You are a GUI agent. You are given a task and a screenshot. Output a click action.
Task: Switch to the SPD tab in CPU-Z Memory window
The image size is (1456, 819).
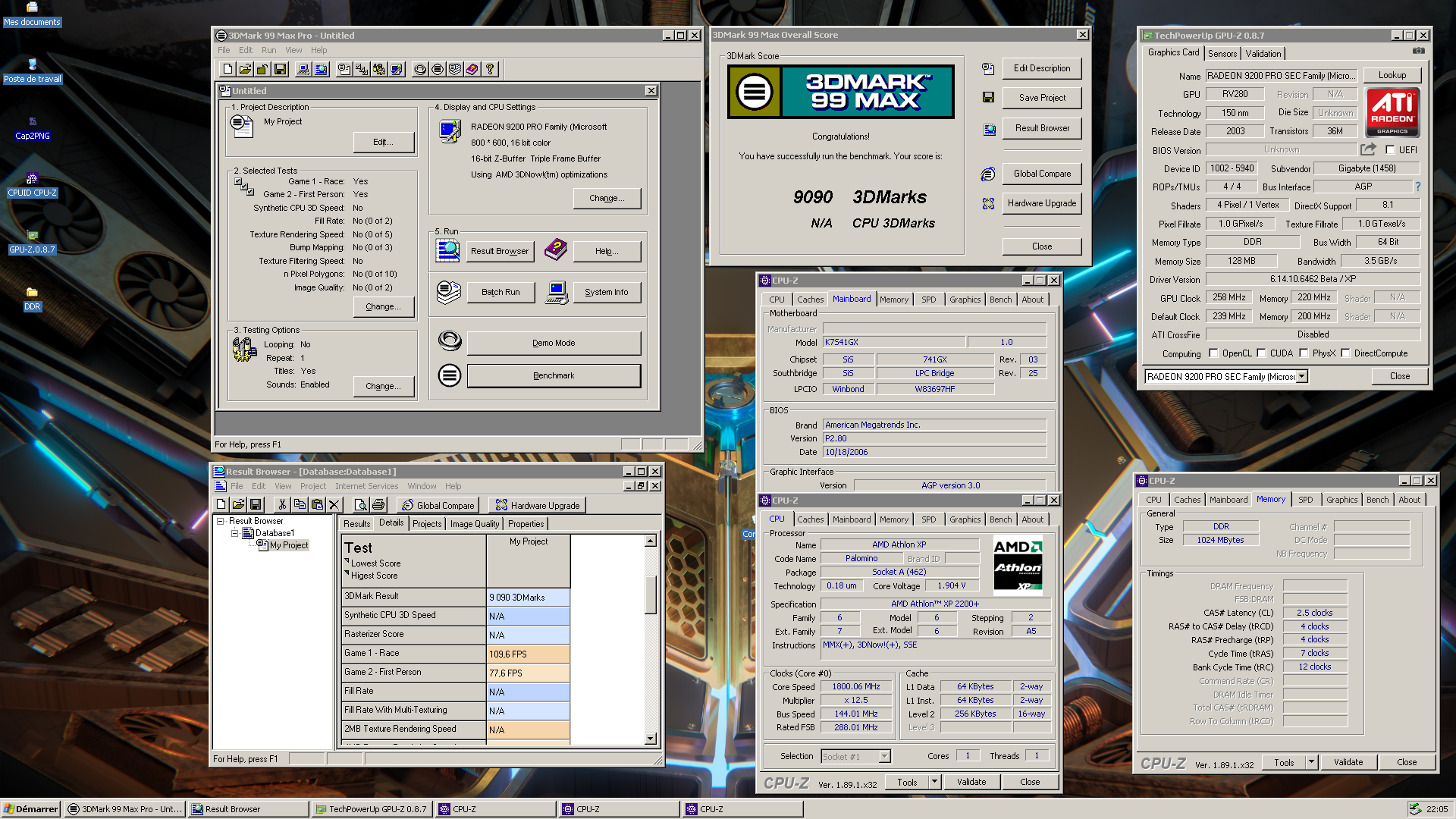[1306, 500]
